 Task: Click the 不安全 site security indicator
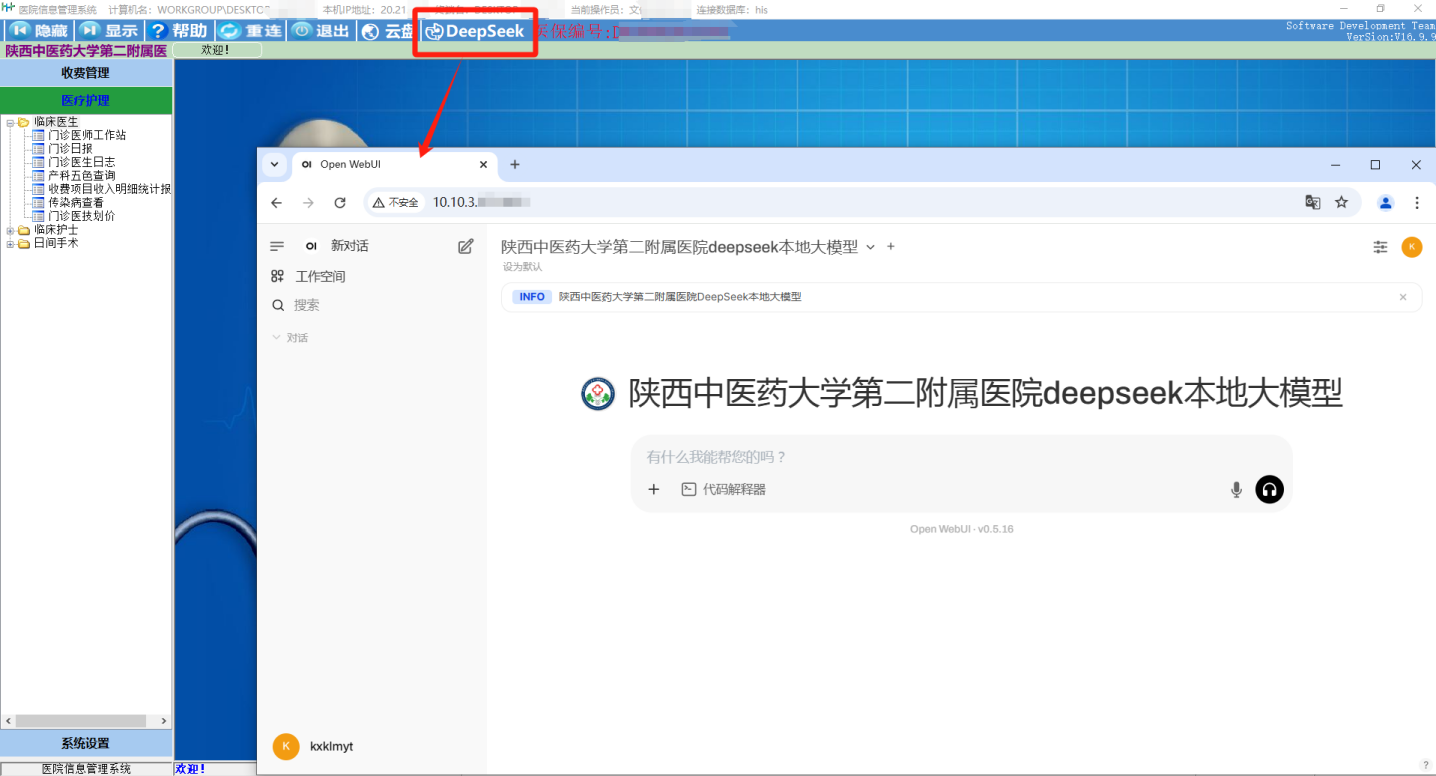pyautogui.click(x=396, y=202)
